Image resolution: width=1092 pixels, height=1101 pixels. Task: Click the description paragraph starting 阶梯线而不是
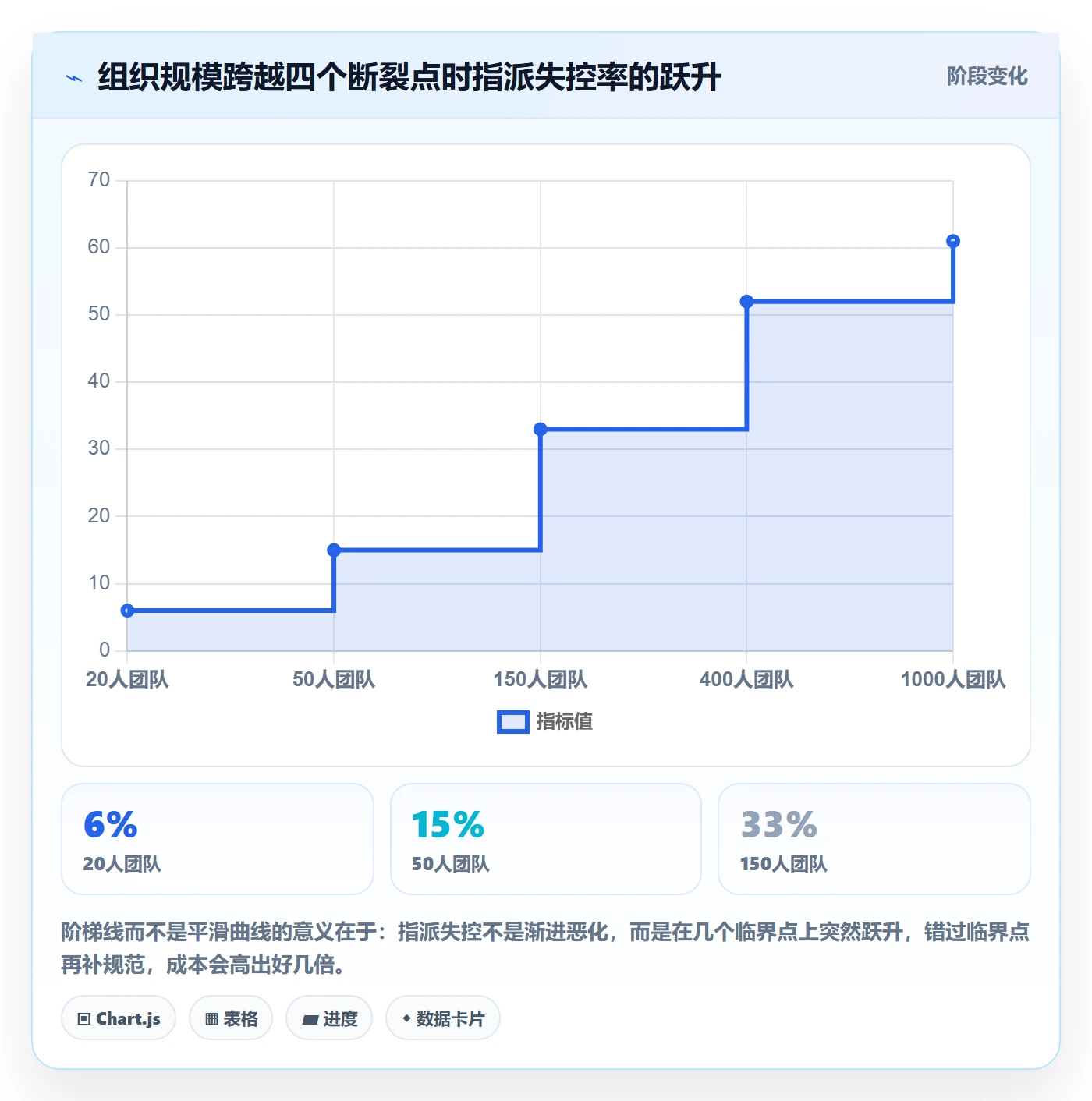545,948
